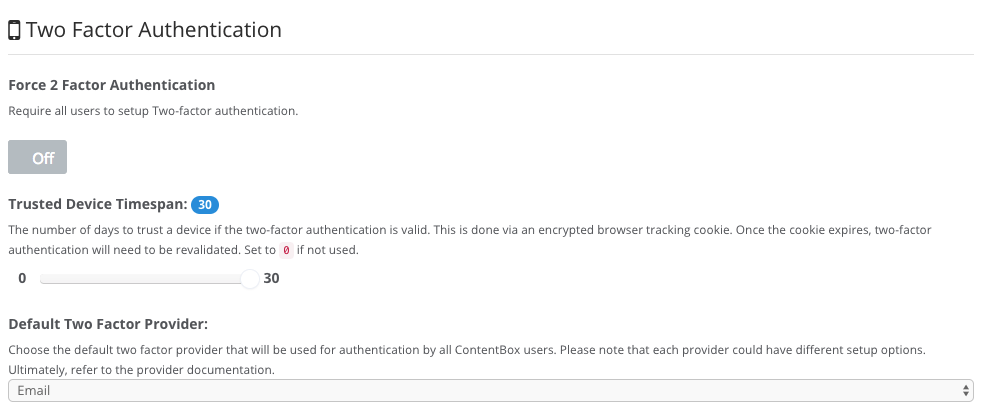Click the arrows on the Email select box
The height and width of the screenshot is (411, 985).
coord(965,390)
